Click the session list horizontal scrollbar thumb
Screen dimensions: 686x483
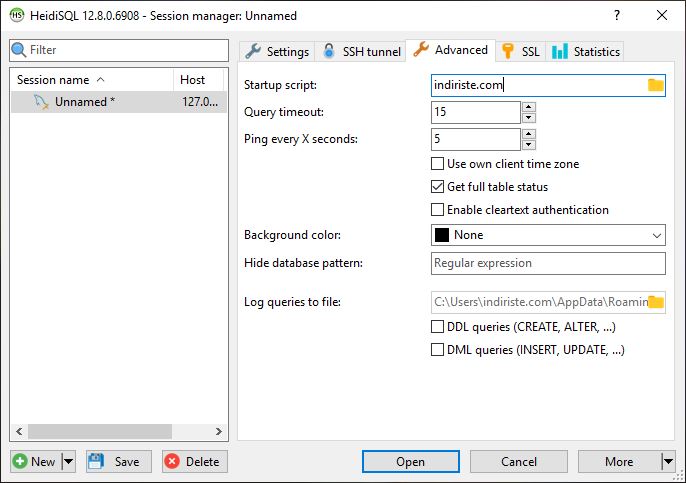[x=100, y=431]
